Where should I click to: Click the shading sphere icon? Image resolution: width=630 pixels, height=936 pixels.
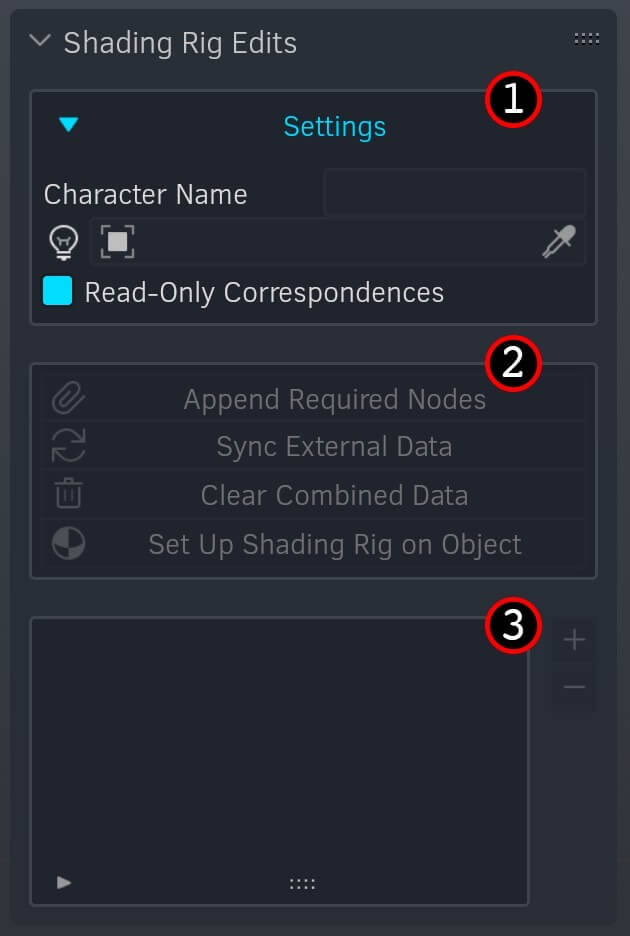click(x=68, y=543)
